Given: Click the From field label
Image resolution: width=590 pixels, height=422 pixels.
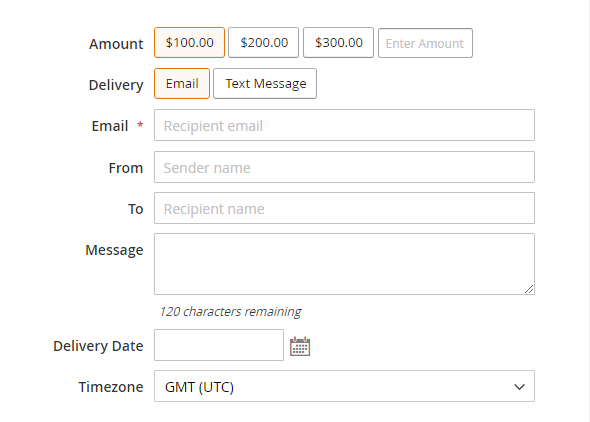Looking at the screenshot, I should coord(126,168).
